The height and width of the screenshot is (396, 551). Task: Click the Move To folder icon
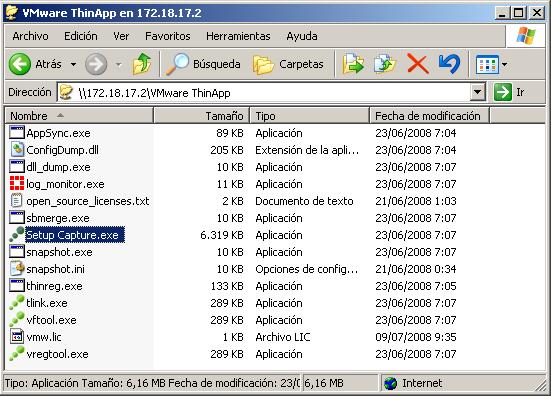353,64
